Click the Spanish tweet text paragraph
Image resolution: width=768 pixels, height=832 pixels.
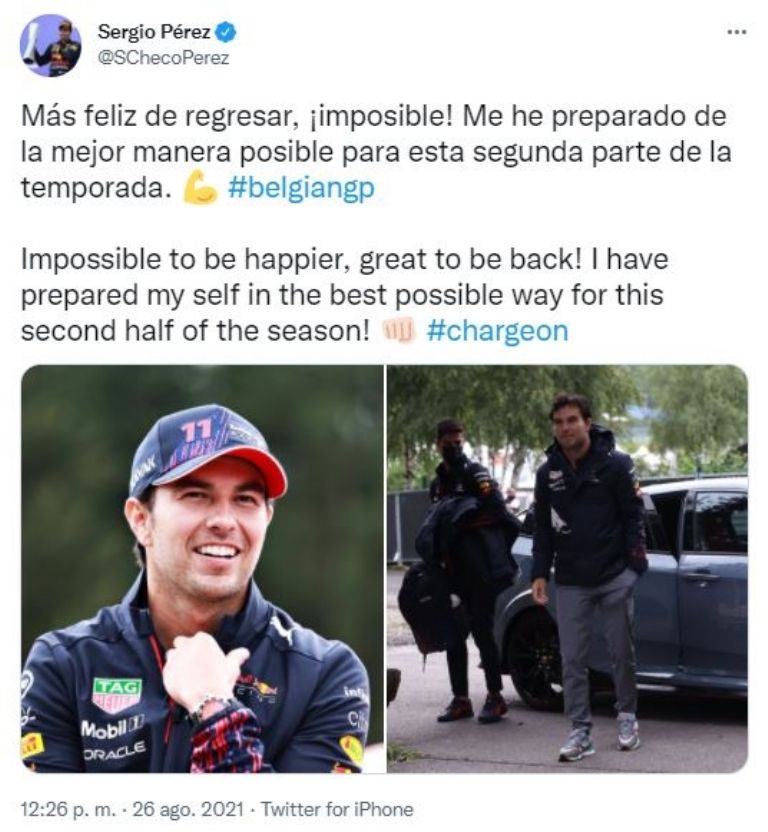click(376, 152)
